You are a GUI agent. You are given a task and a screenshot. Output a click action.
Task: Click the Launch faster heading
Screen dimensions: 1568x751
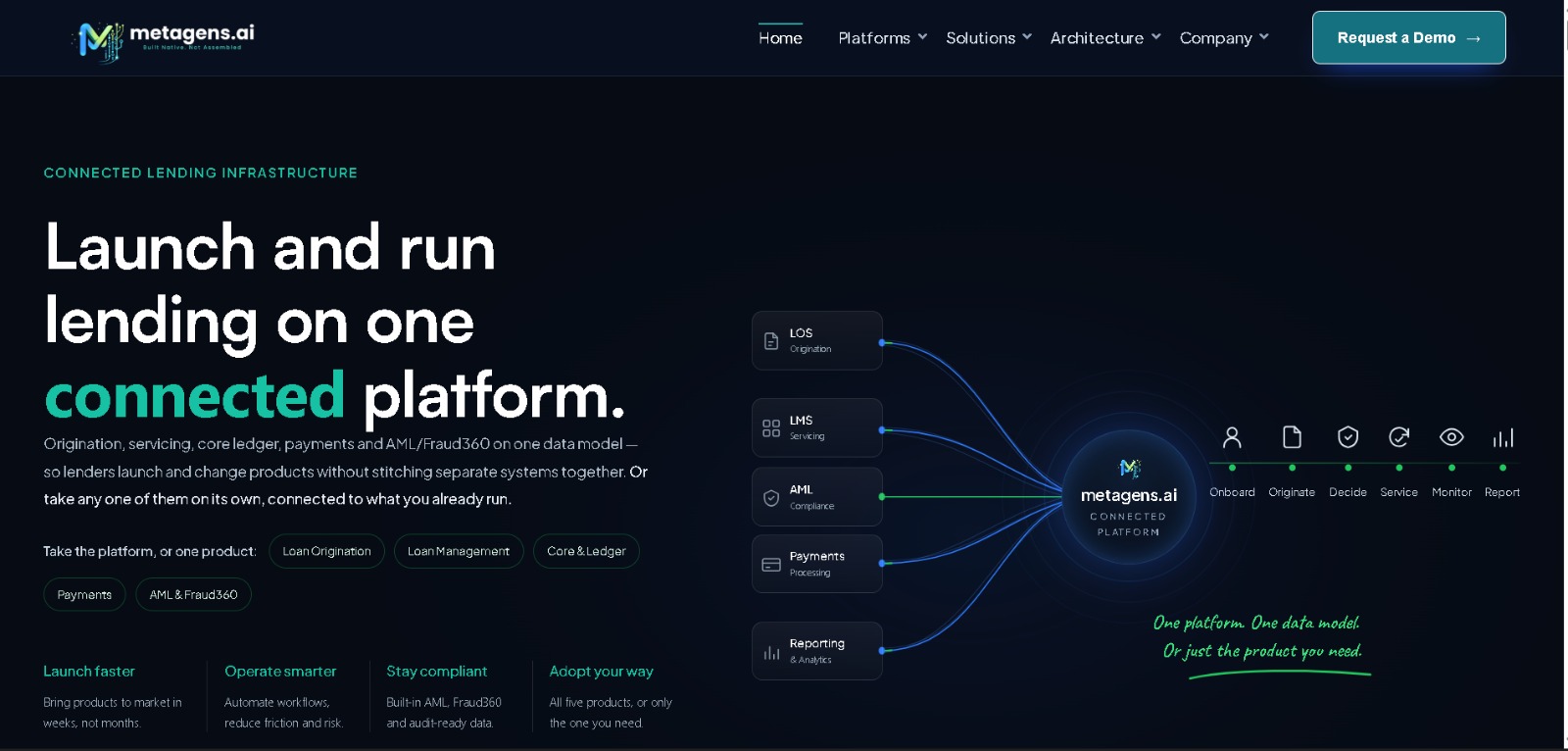(x=89, y=672)
